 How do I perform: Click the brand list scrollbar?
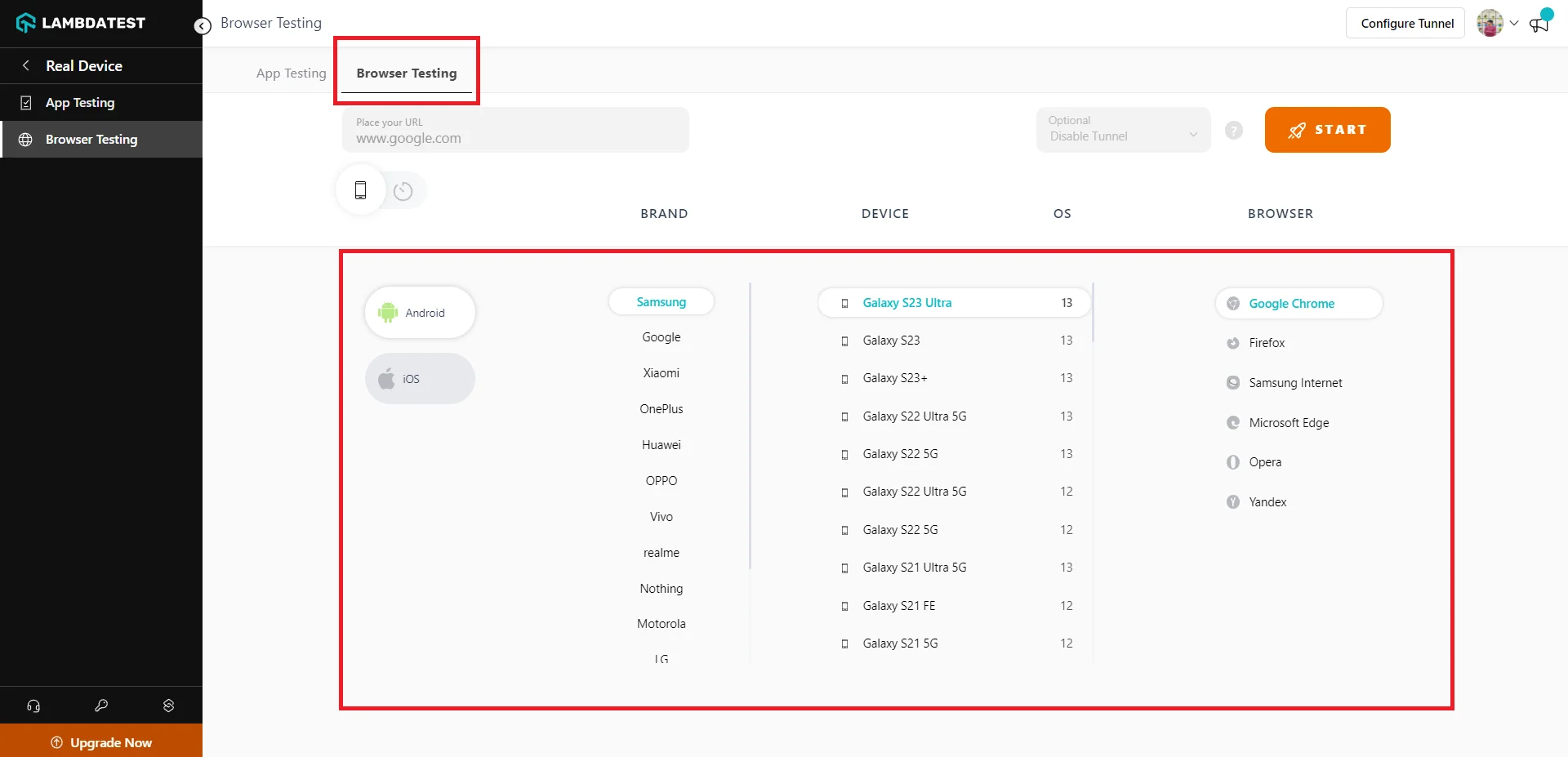pyautogui.click(x=750, y=425)
